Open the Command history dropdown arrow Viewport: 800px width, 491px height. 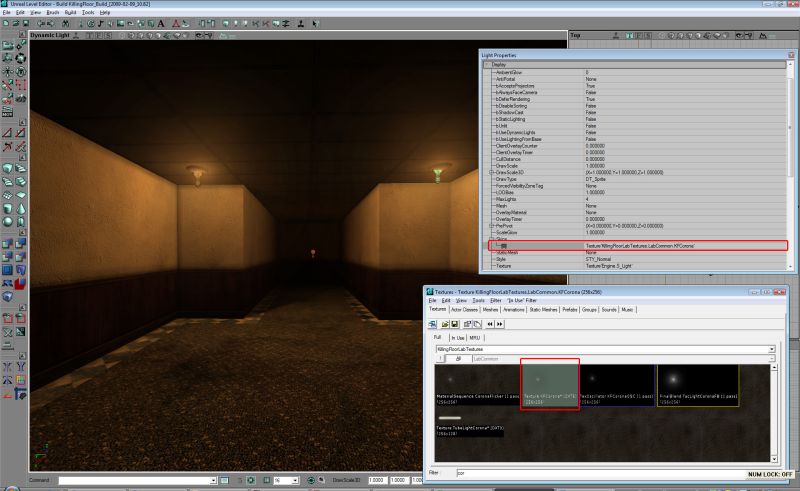click(213, 480)
